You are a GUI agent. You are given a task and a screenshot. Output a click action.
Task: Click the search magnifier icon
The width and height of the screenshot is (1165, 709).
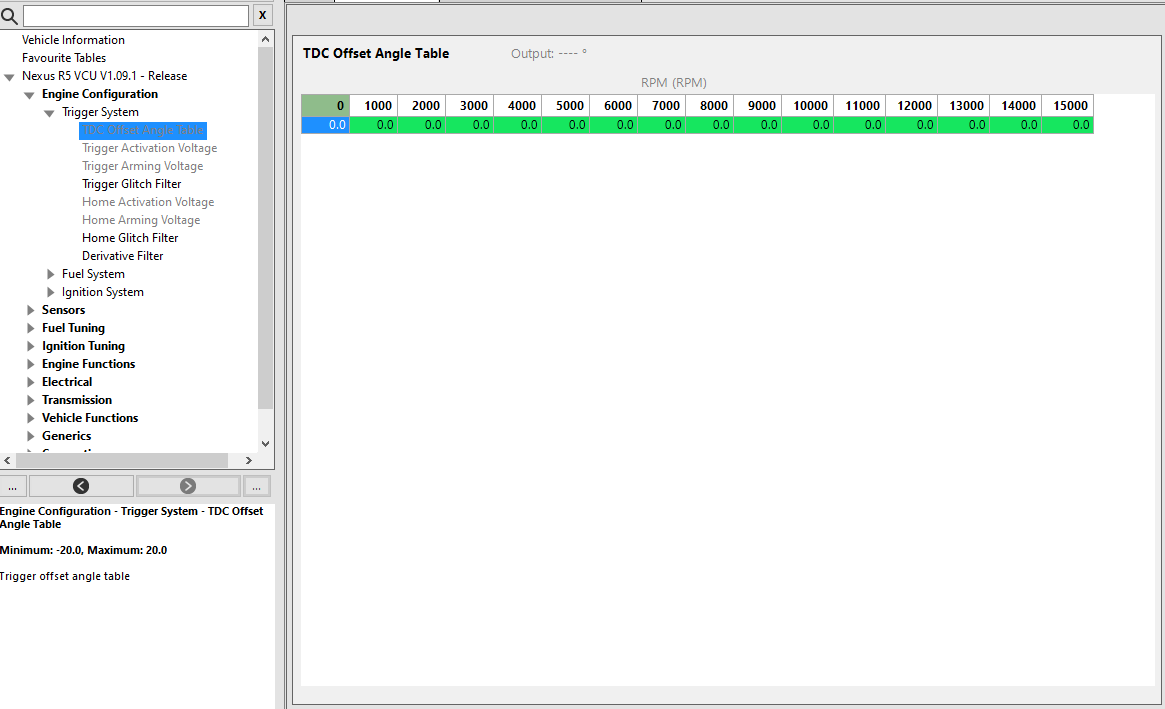10,16
